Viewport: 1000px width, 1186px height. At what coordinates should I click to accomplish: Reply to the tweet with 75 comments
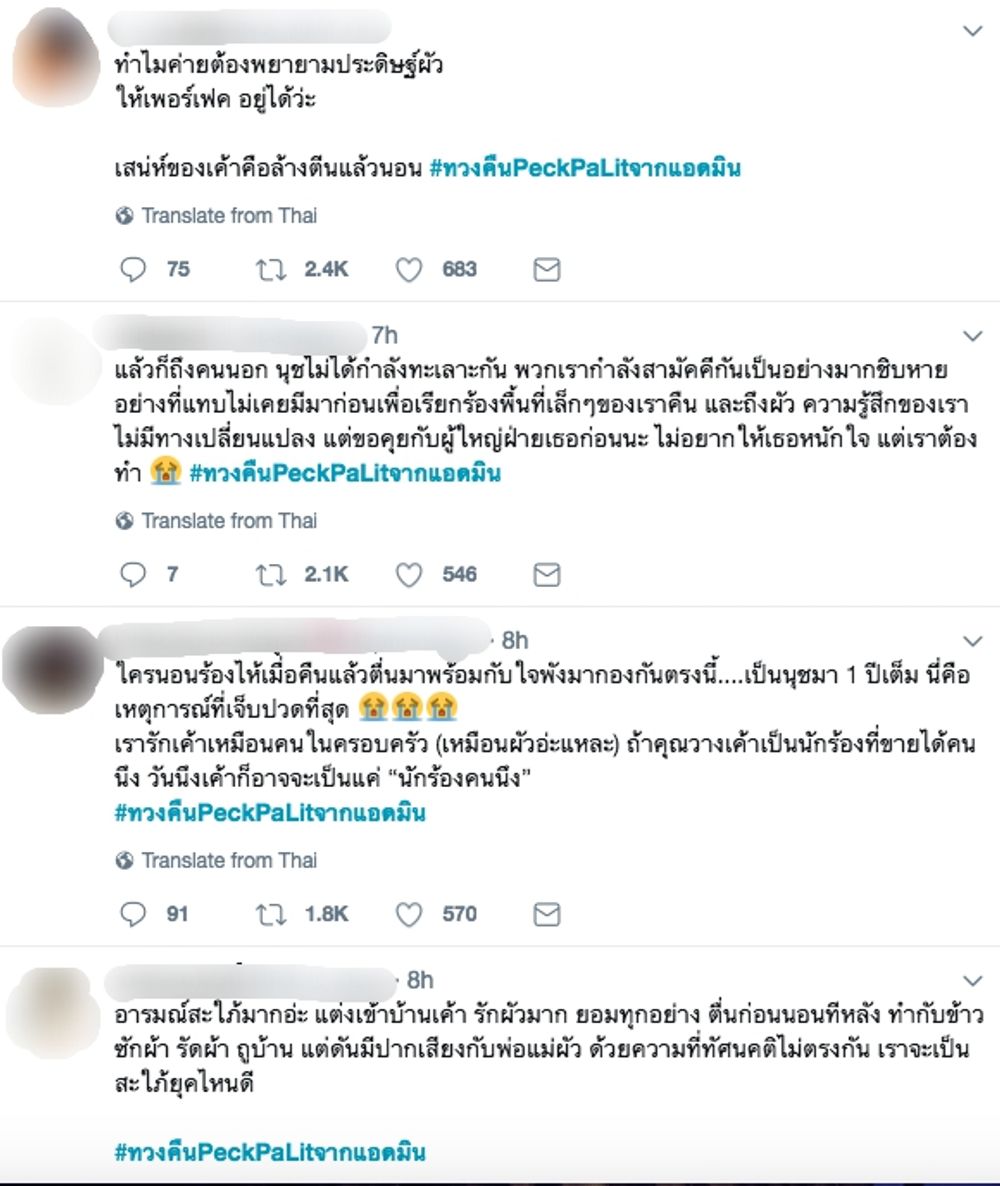133,269
